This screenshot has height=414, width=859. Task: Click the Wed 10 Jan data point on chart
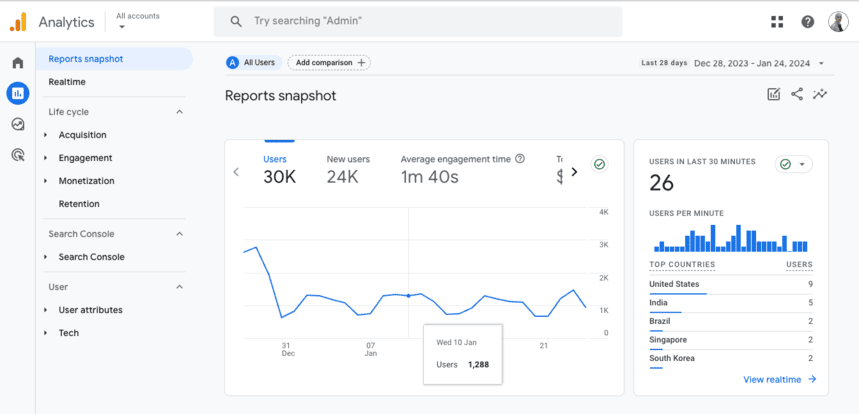408,296
